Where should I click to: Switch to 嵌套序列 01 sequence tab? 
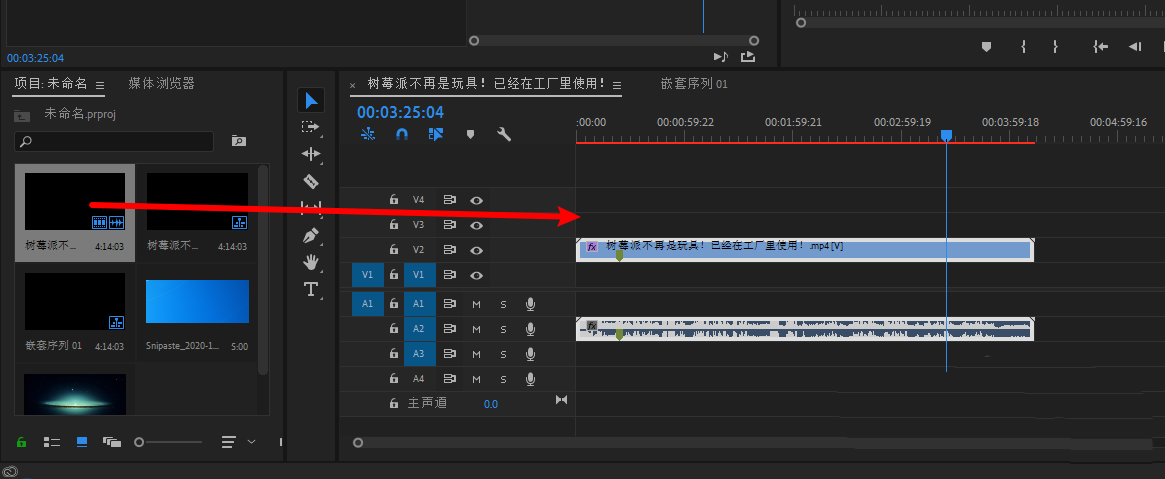pos(694,84)
